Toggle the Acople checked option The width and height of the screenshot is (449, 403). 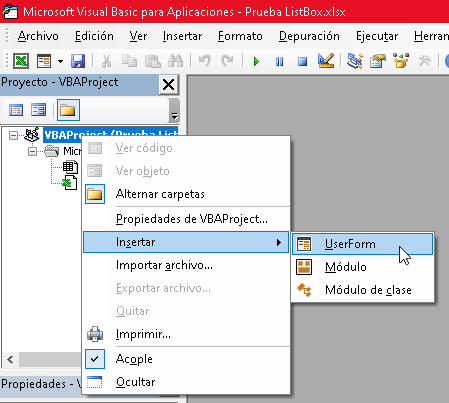186,359
